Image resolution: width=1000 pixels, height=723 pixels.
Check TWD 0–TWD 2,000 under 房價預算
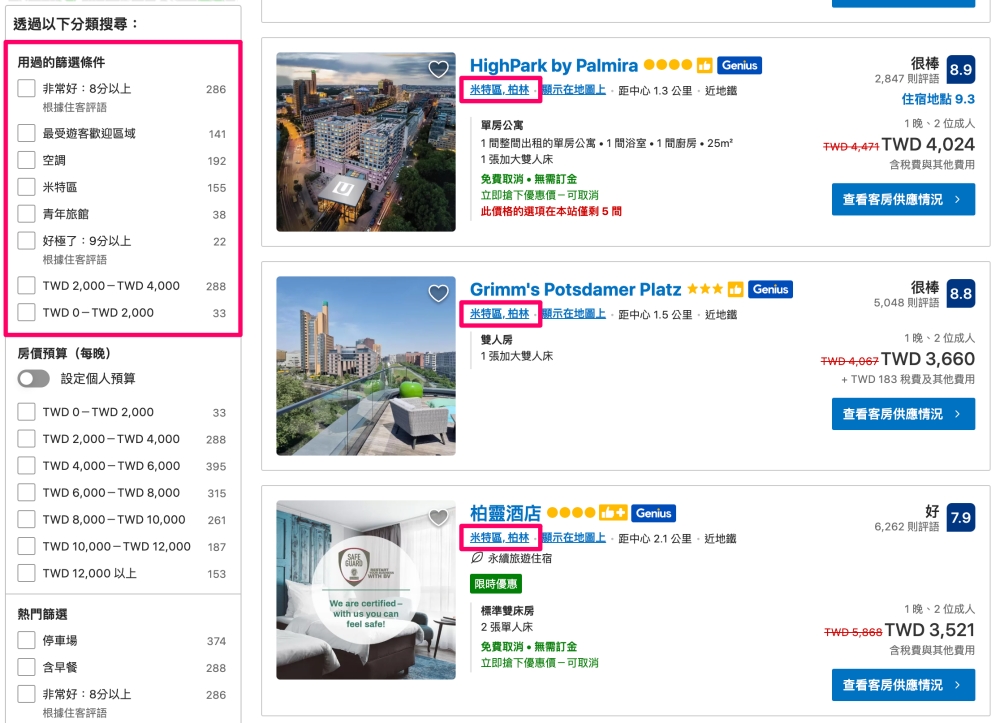(x=26, y=412)
